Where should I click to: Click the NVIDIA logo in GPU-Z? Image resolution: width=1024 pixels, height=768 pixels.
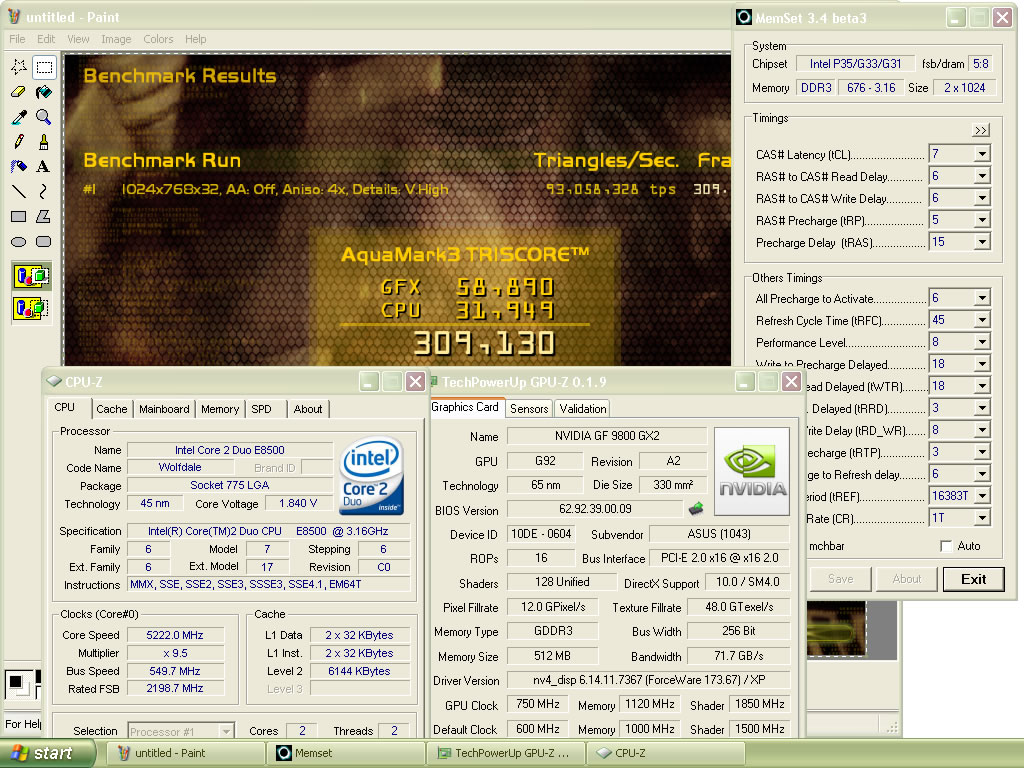point(752,471)
